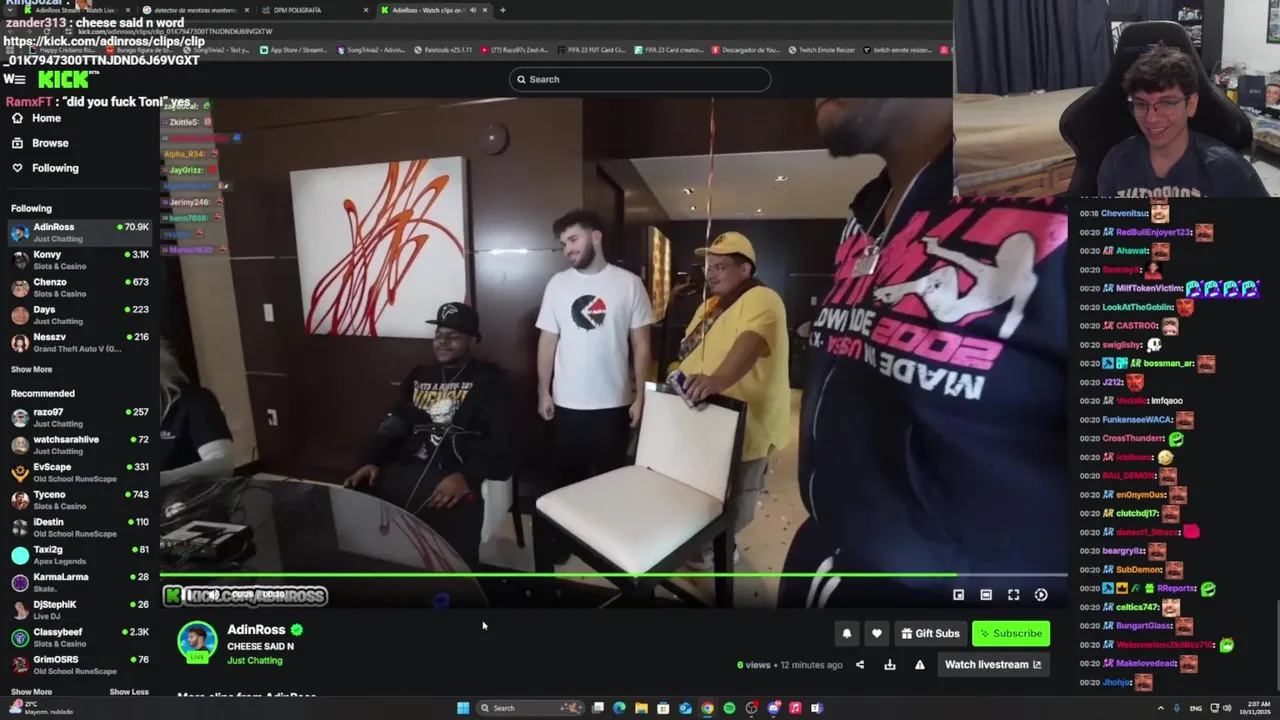
Task: Open File Explorer from the taskbar
Action: pos(641,708)
